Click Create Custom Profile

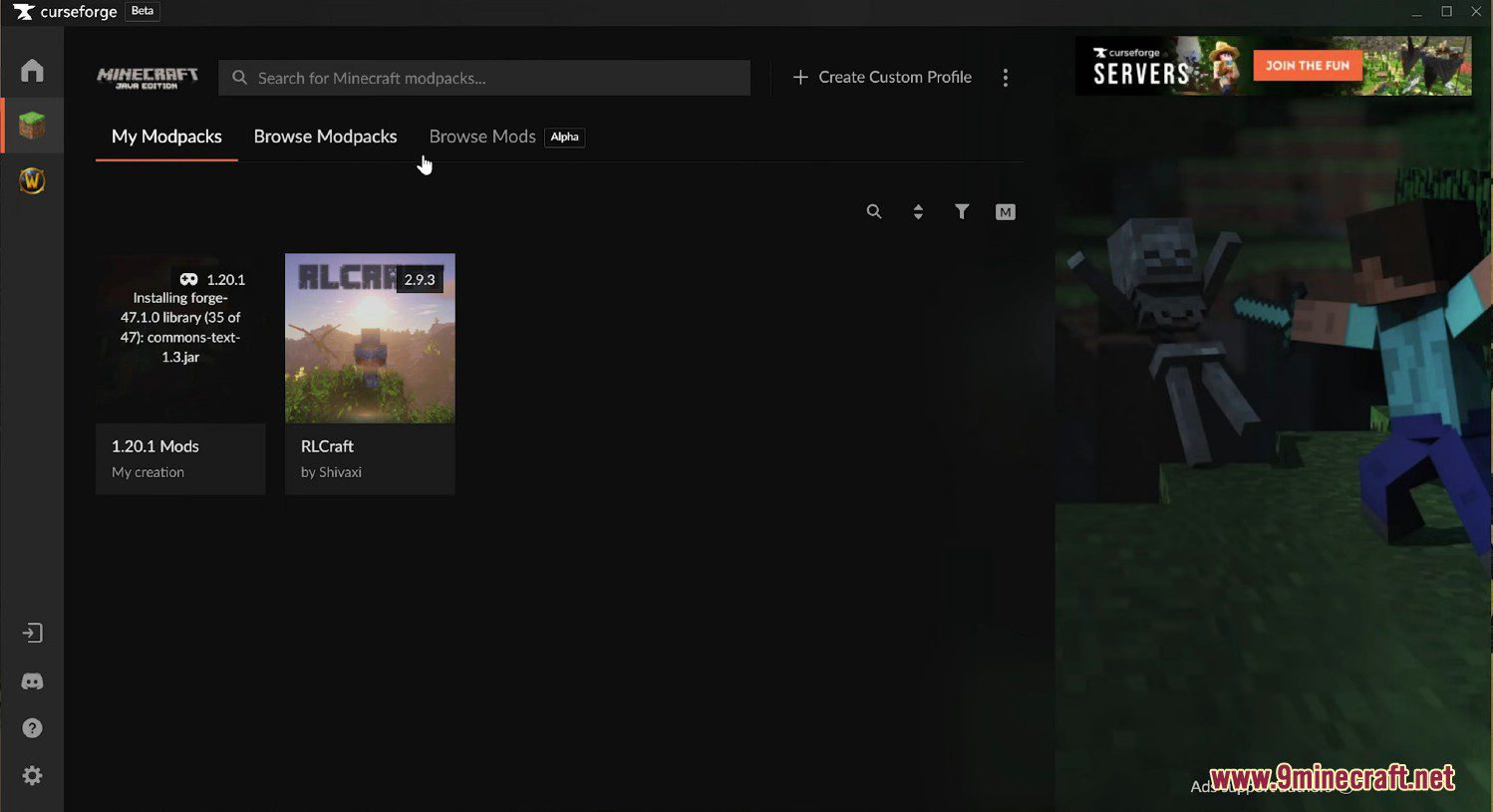(882, 77)
